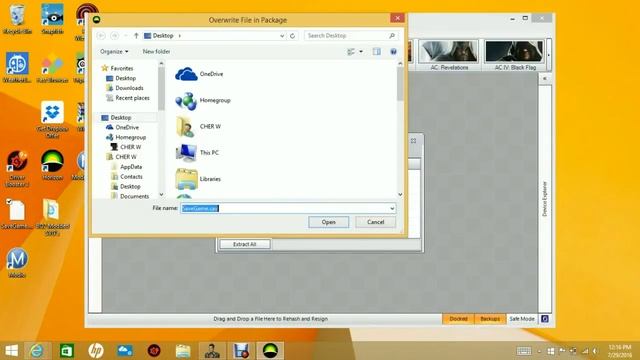Collapse Horizon's Device Explorer side panel
Image resolution: width=640 pixels, height=360 pixels.
(x=544, y=78)
